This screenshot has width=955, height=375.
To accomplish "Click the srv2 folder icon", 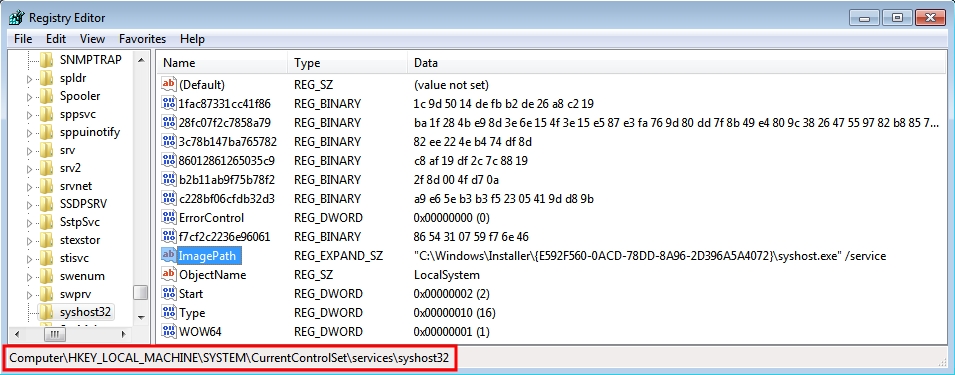I will coord(47,168).
